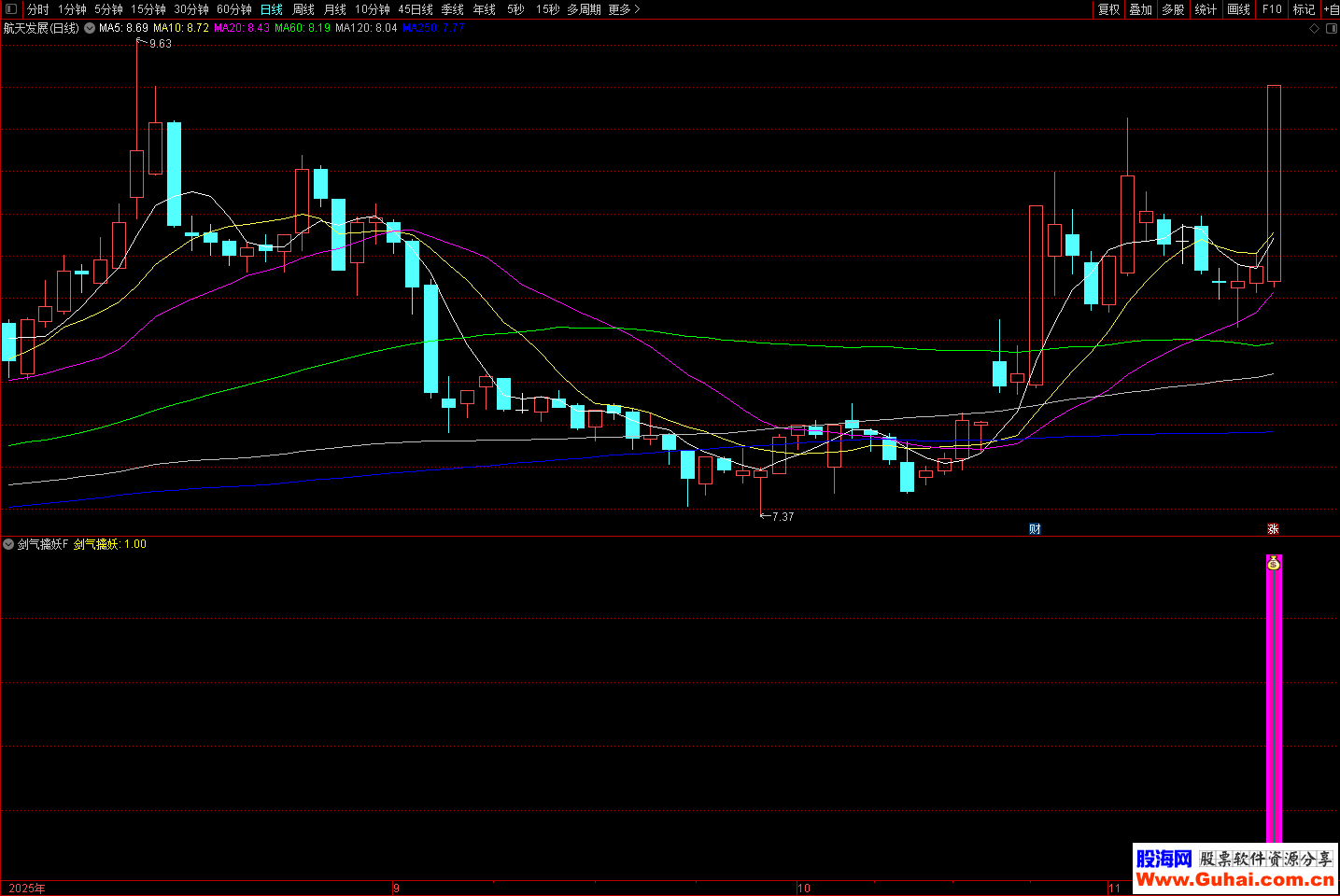
Task: Click the magenta signal bar in indicator panel
Action: (x=1274, y=709)
